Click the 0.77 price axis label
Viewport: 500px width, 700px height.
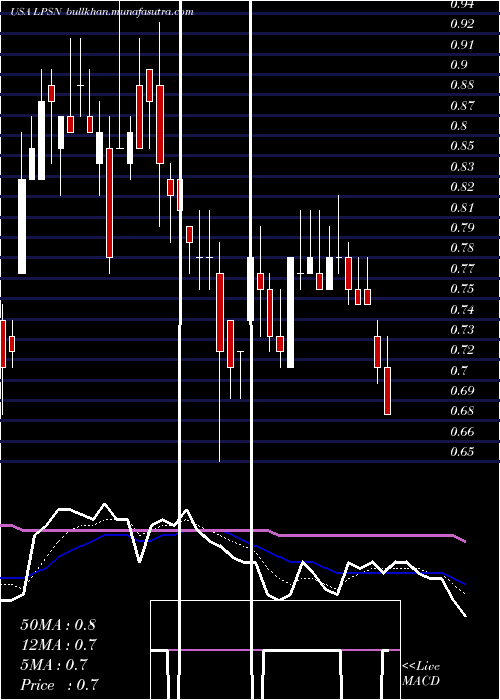point(462,269)
